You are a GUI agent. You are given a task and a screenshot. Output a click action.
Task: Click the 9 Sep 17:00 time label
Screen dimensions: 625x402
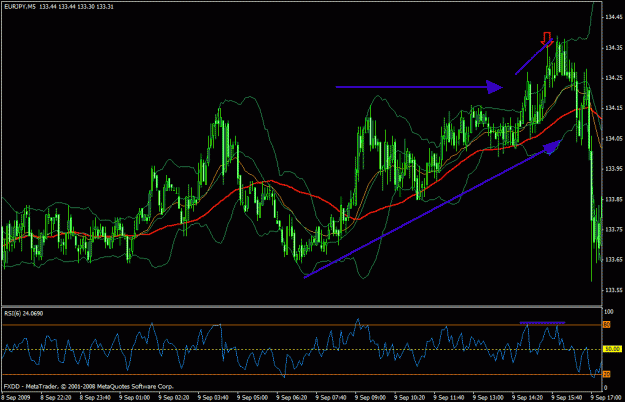coord(606,397)
